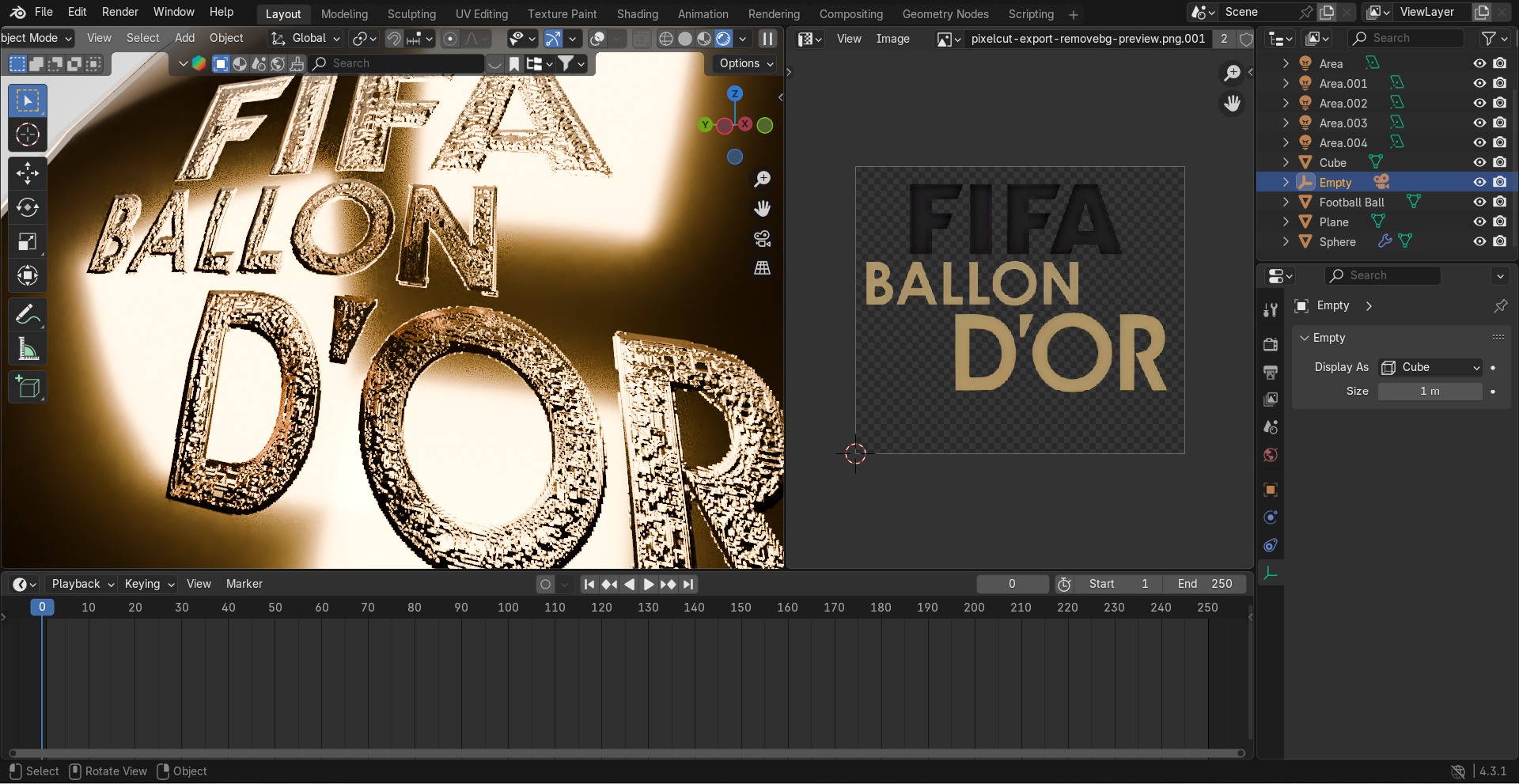Toggle timeline auto keying record button

pyautogui.click(x=545, y=585)
